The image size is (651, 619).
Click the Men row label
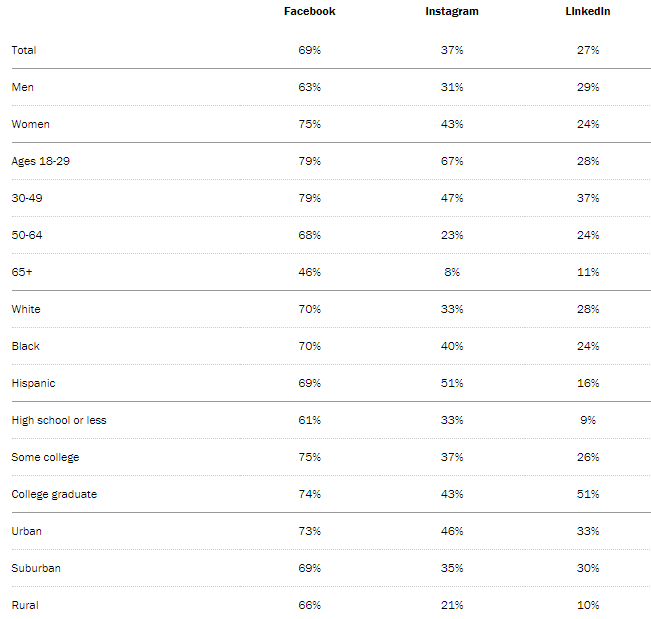click(x=21, y=87)
